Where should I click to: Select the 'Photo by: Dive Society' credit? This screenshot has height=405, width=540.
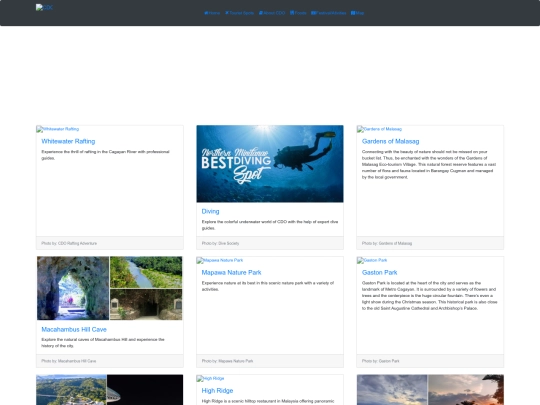[x=220, y=243]
